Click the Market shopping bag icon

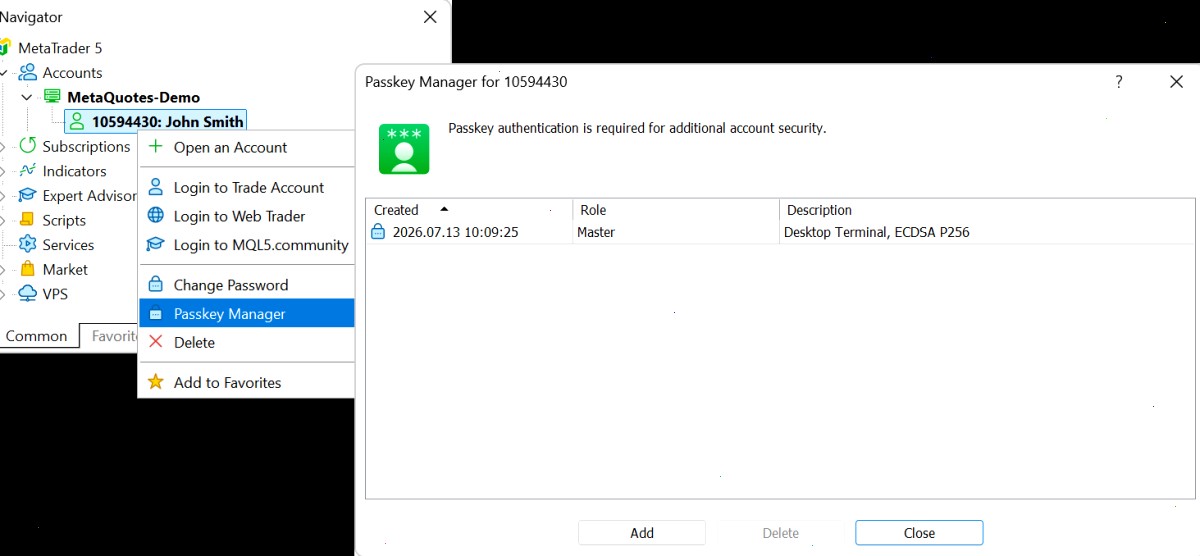click(x=28, y=269)
